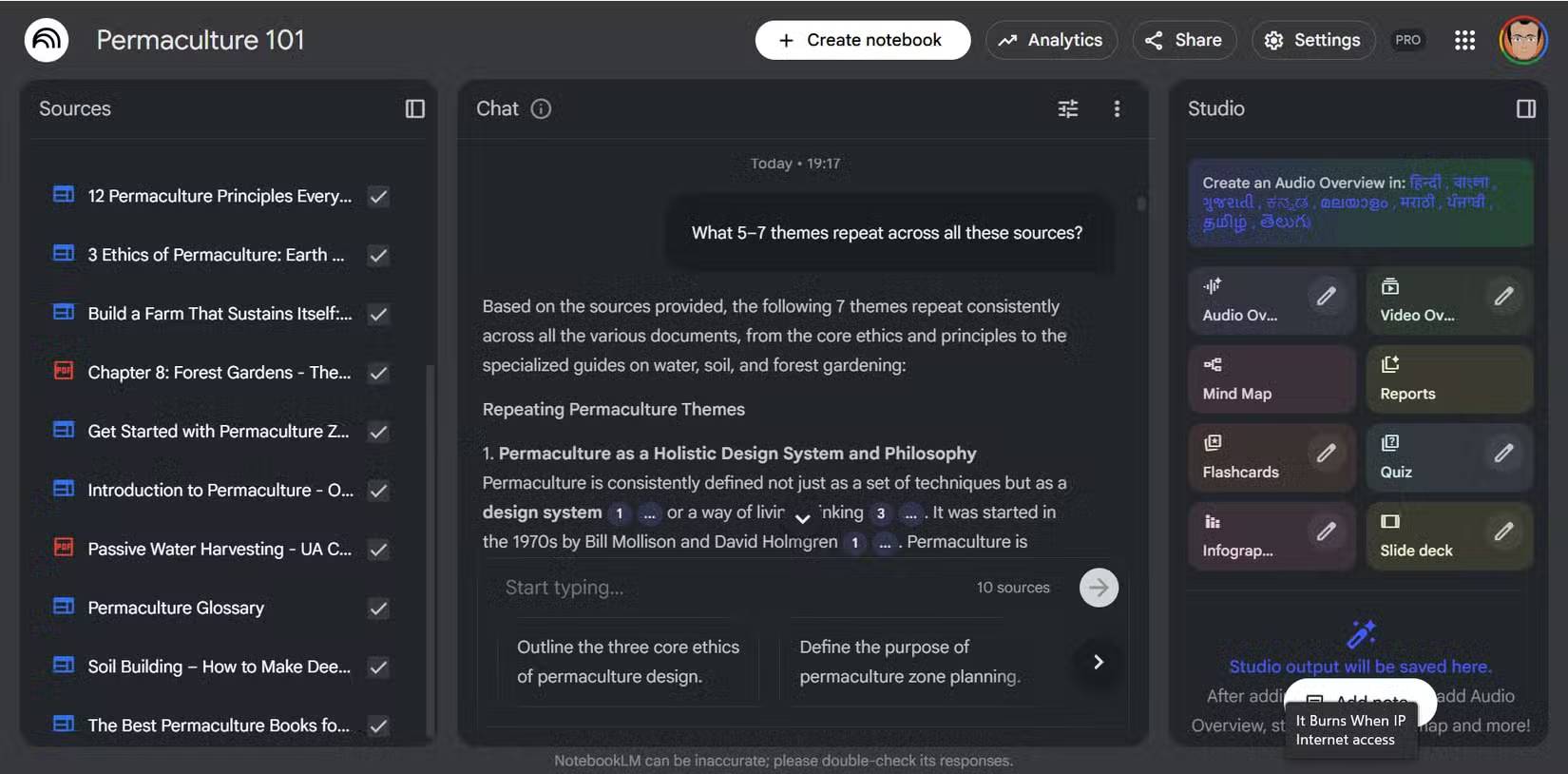Open the Mind Map studio tile
This screenshot has width=1568, height=774.
coord(1272,378)
